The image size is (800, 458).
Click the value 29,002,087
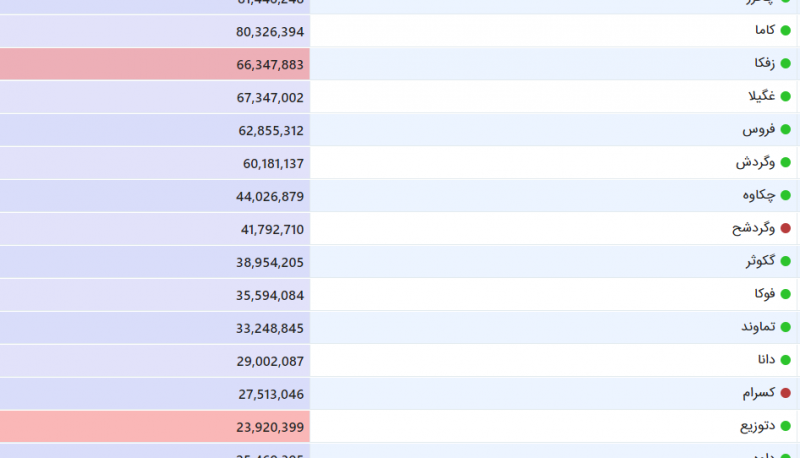tap(270, 361)
